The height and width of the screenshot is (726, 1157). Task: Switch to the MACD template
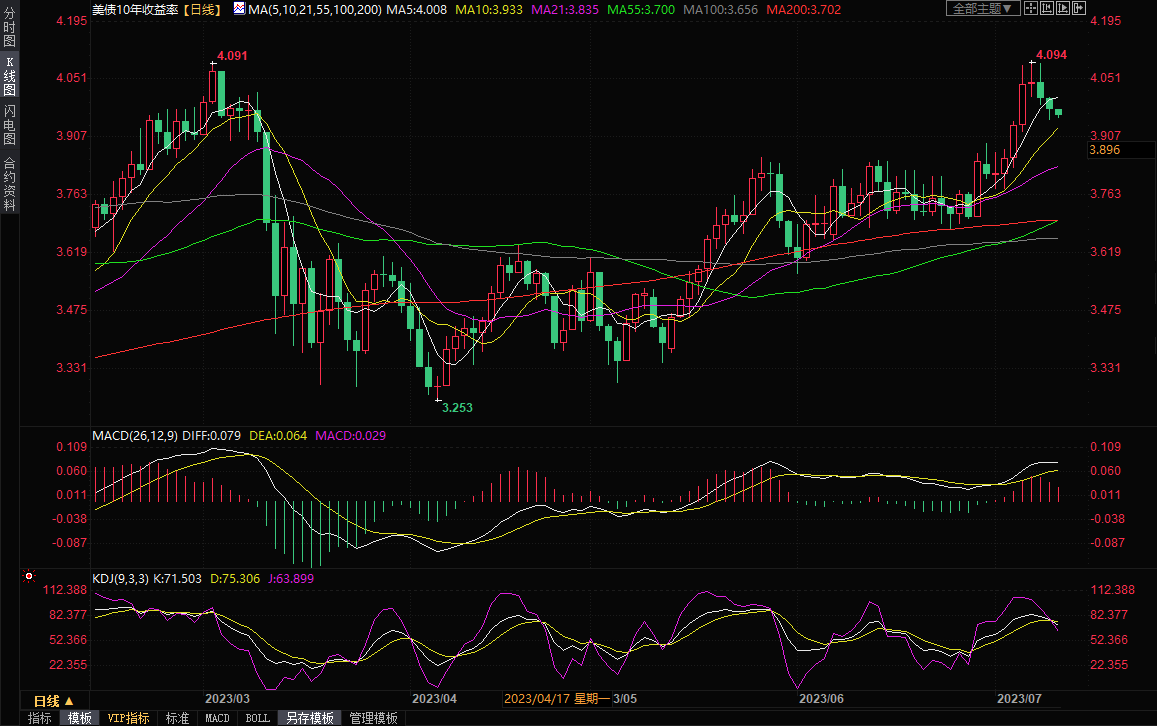coord(217,718)
